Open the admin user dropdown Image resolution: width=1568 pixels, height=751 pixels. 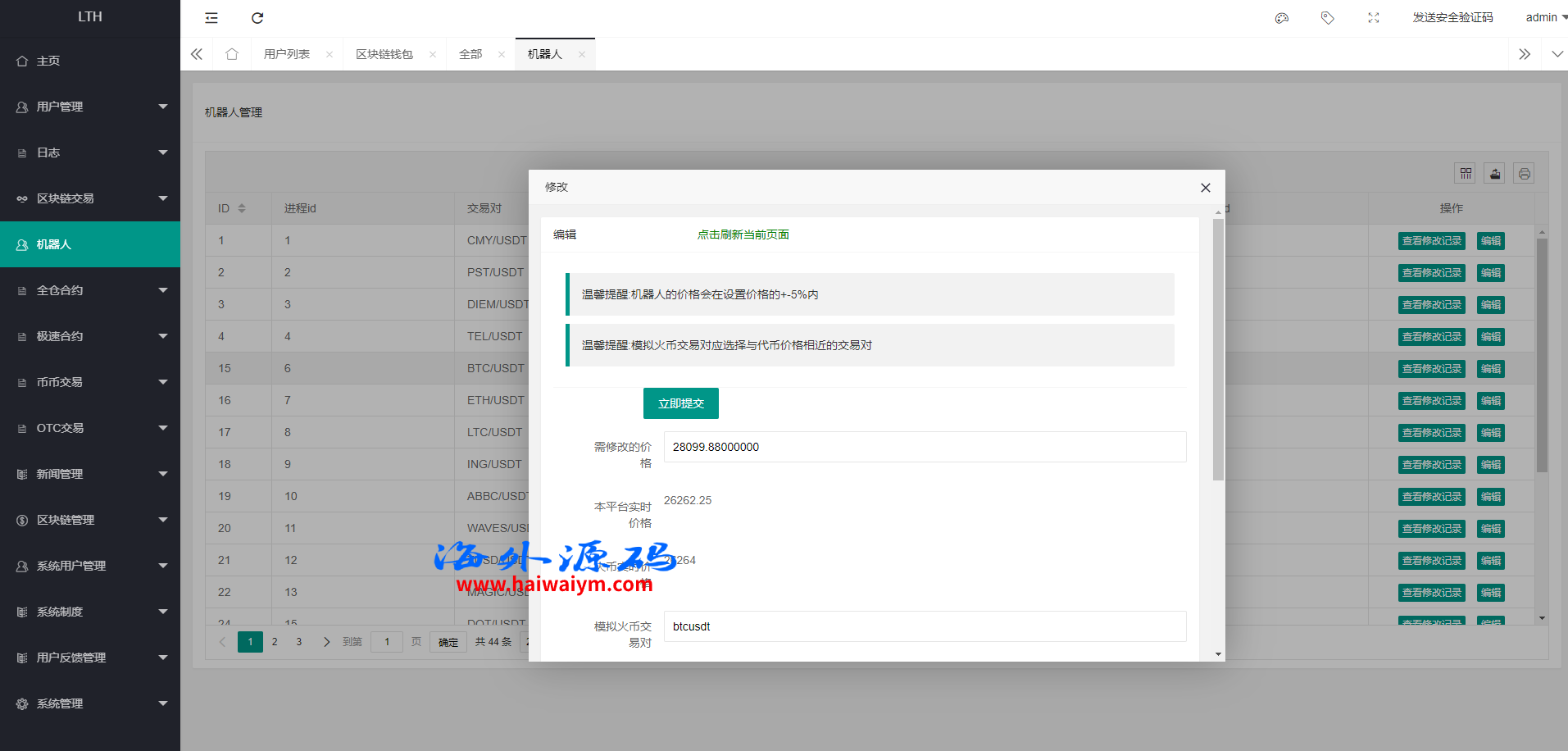[x=1544, y=17]
